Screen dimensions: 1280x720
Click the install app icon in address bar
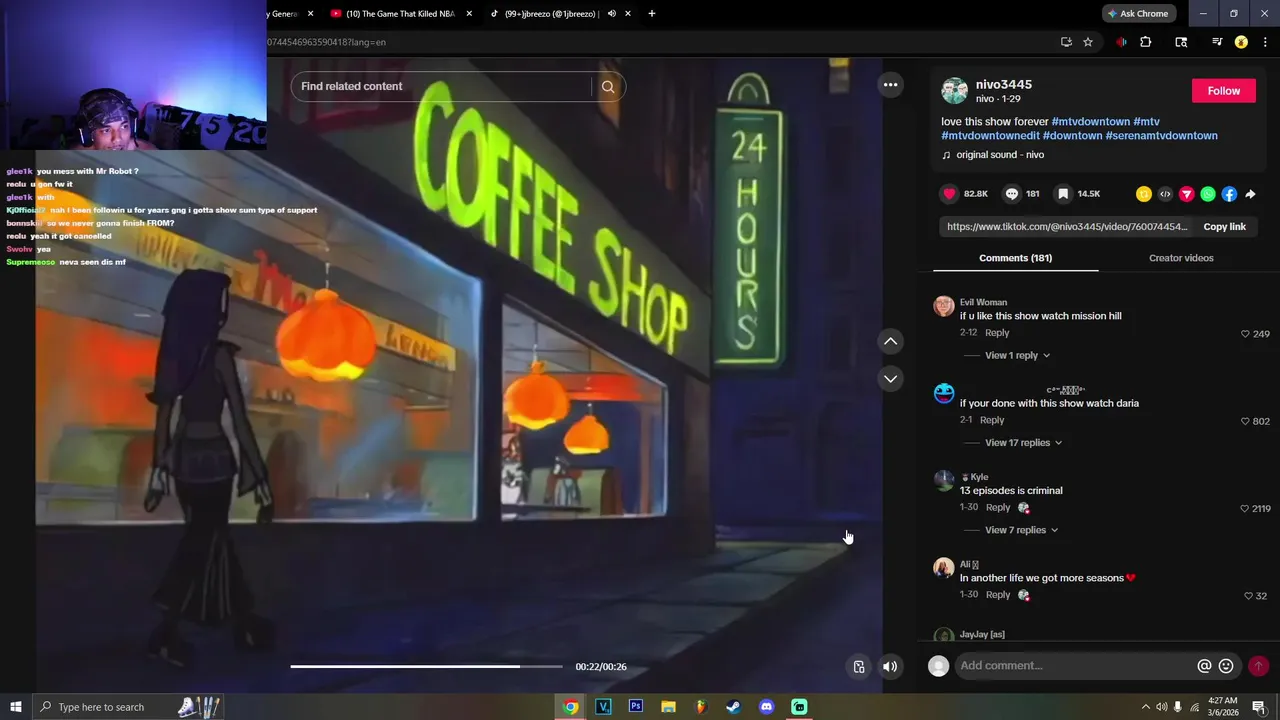1066,42
